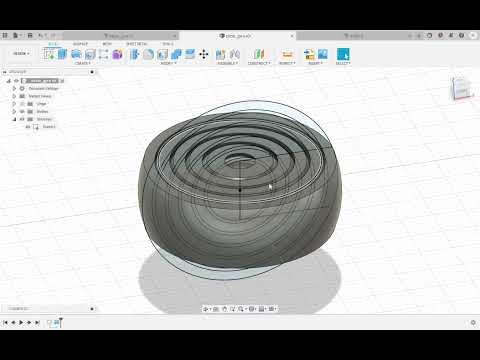
Task: Toggle visibility of Sketch1
Action: (28, 127)
